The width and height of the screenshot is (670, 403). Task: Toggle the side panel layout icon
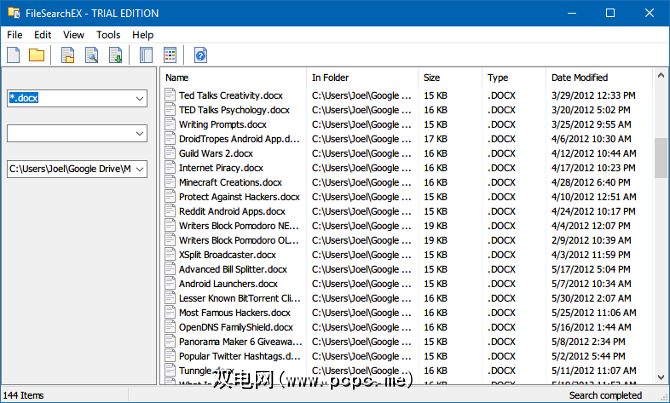pos(146,55)
